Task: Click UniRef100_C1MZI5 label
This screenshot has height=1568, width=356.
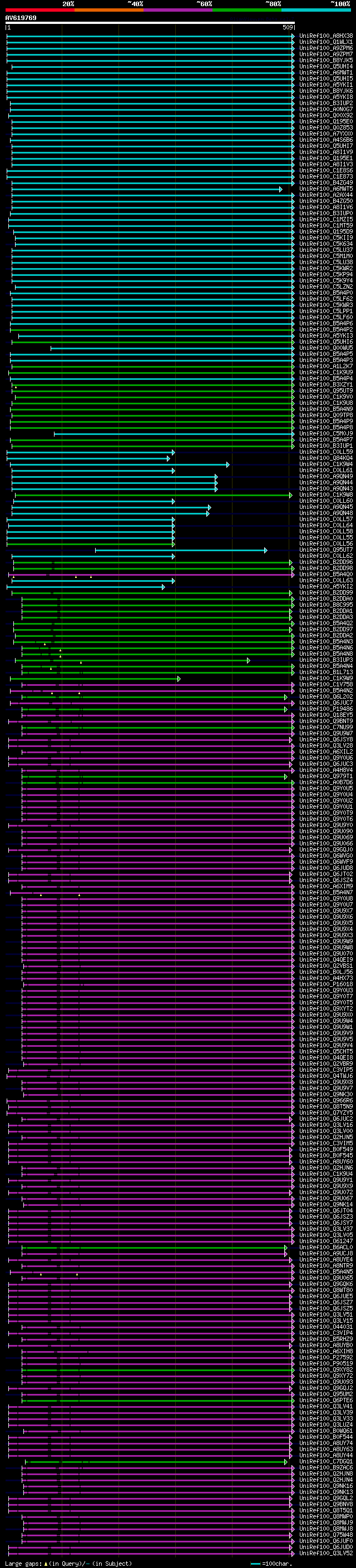Action: click(326, 220)
